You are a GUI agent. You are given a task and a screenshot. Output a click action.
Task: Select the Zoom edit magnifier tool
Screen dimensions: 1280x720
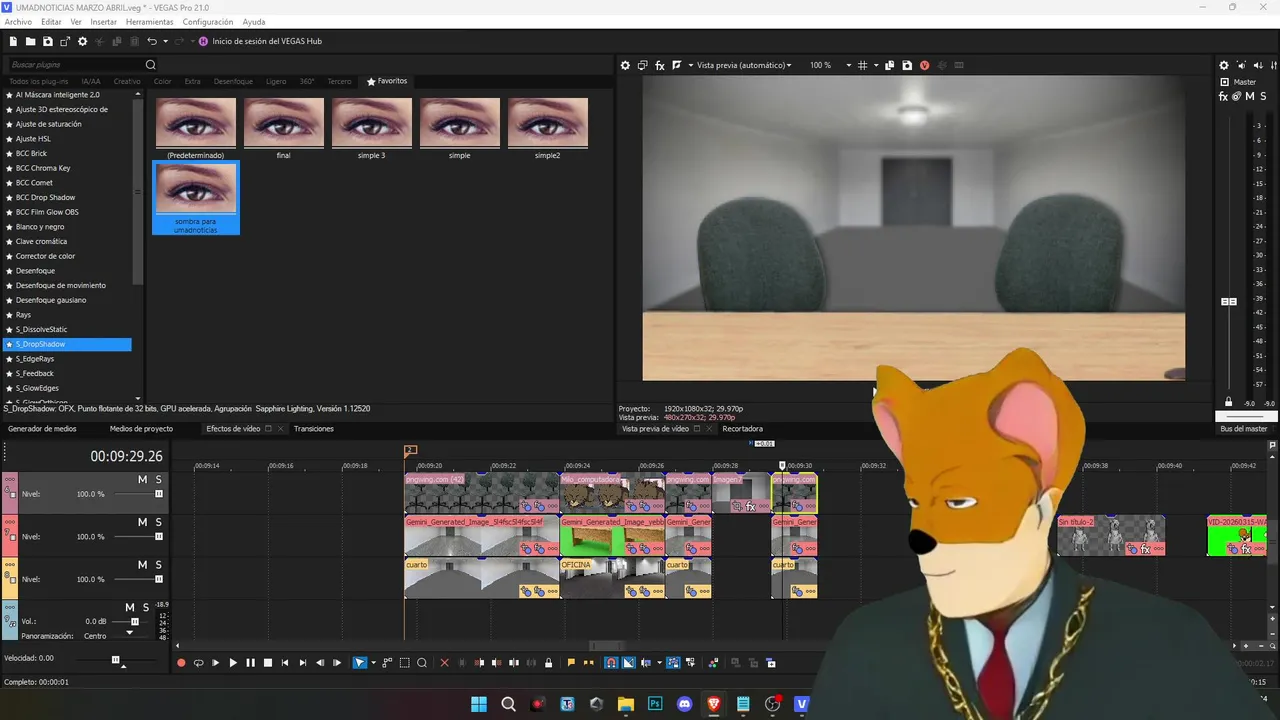(x=422, y=663)
